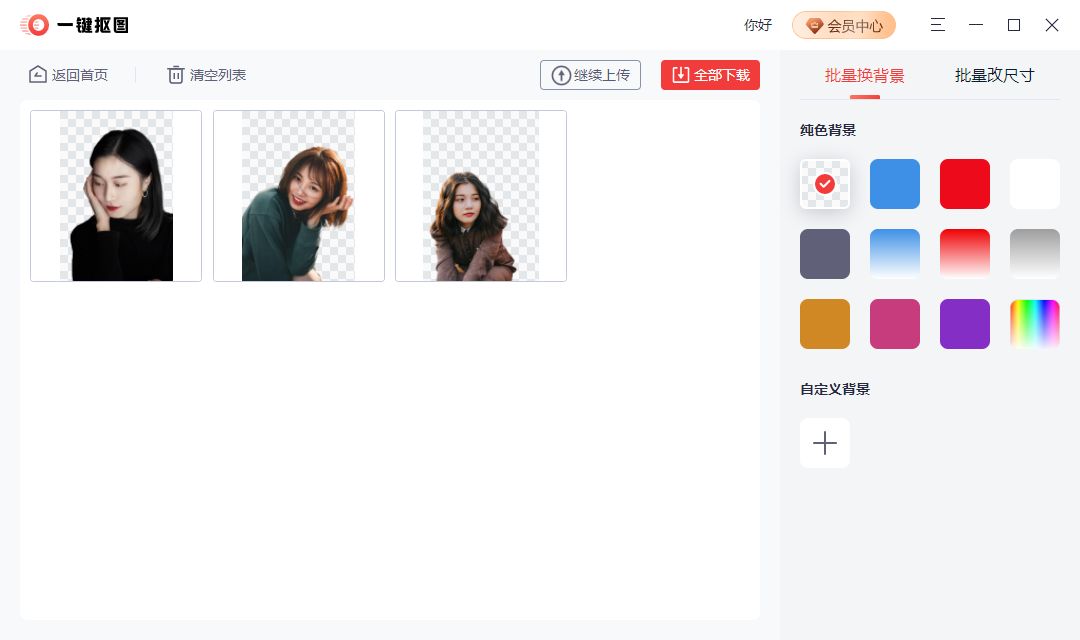Image resolution: width=1080 pixels, height=640 pixels.
Task: Switch to the 批量换背景 tab
Action: 864,76
